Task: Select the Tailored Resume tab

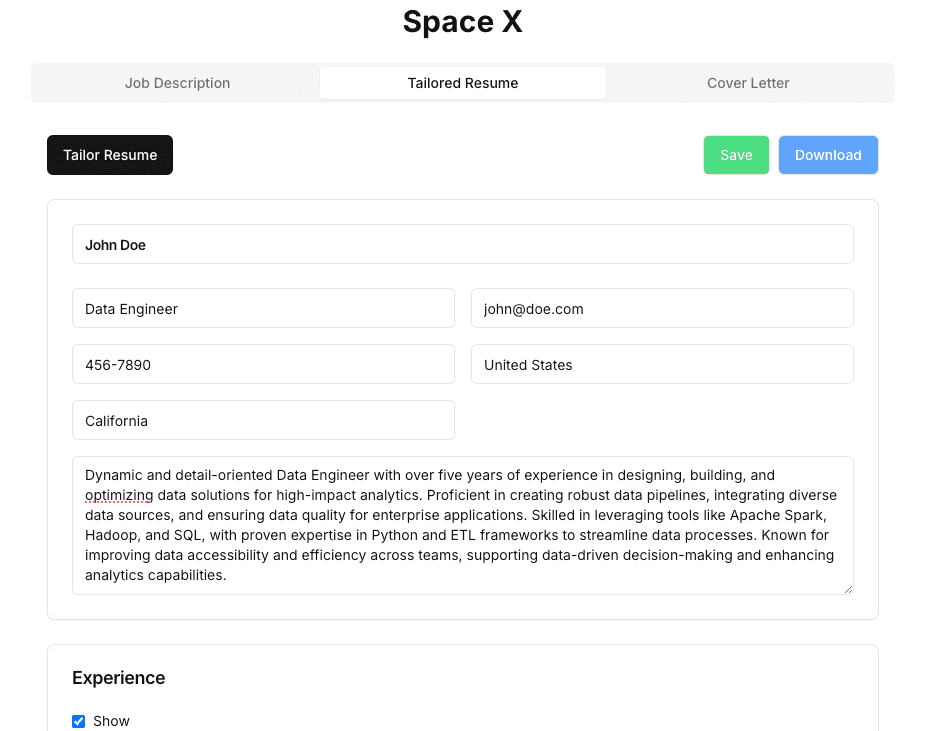Action: click(463, 83)
